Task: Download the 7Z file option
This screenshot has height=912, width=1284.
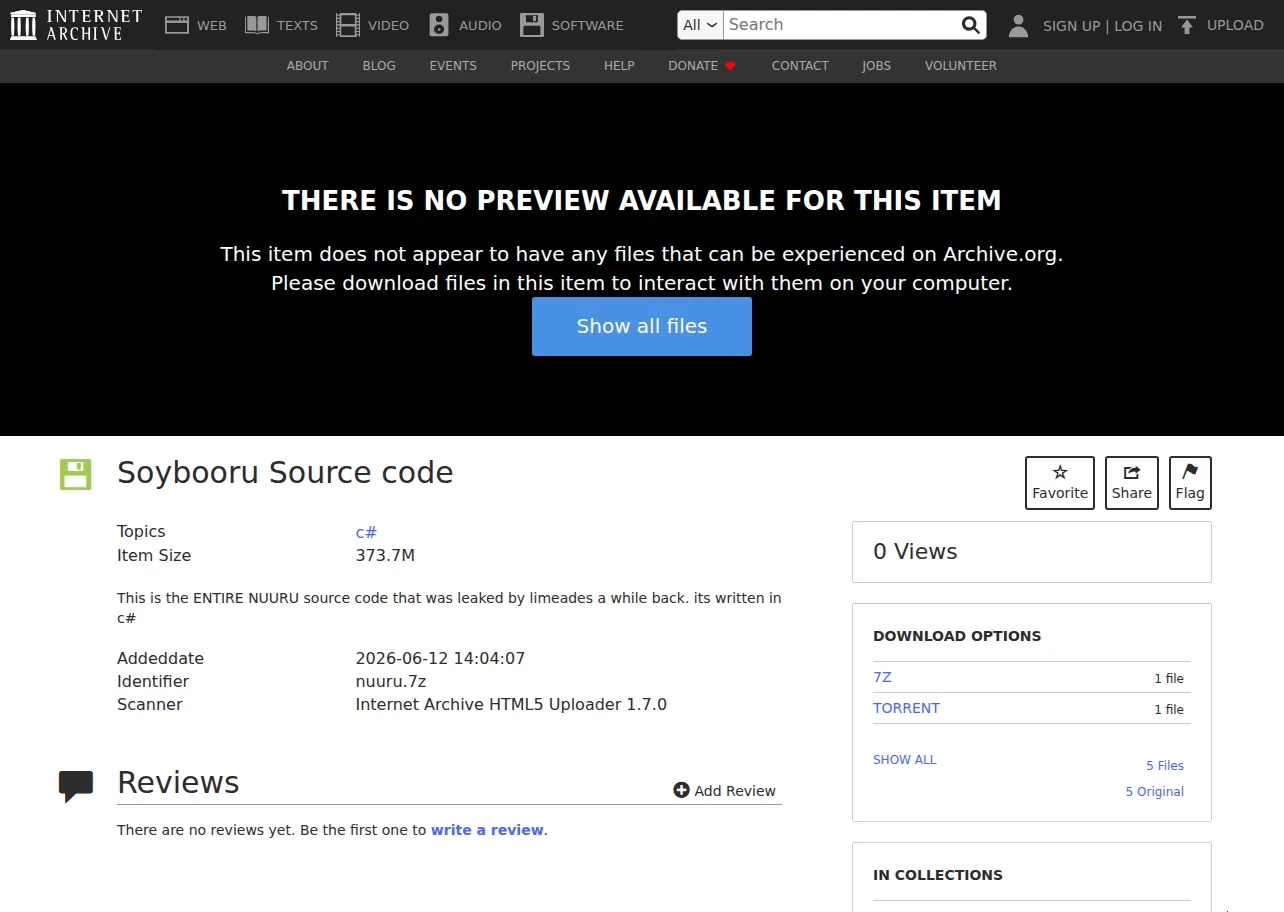Action: click(882, 677)
